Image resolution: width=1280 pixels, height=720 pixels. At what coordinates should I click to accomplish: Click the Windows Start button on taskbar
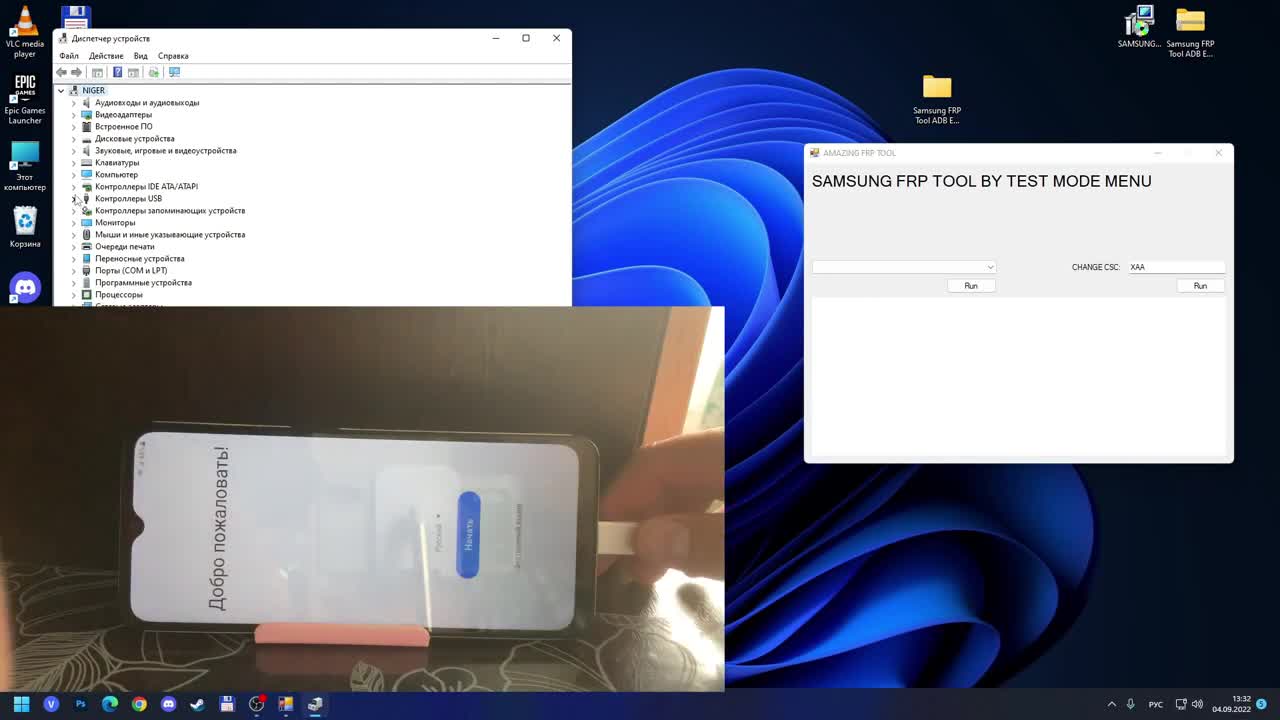coord(21,704)
